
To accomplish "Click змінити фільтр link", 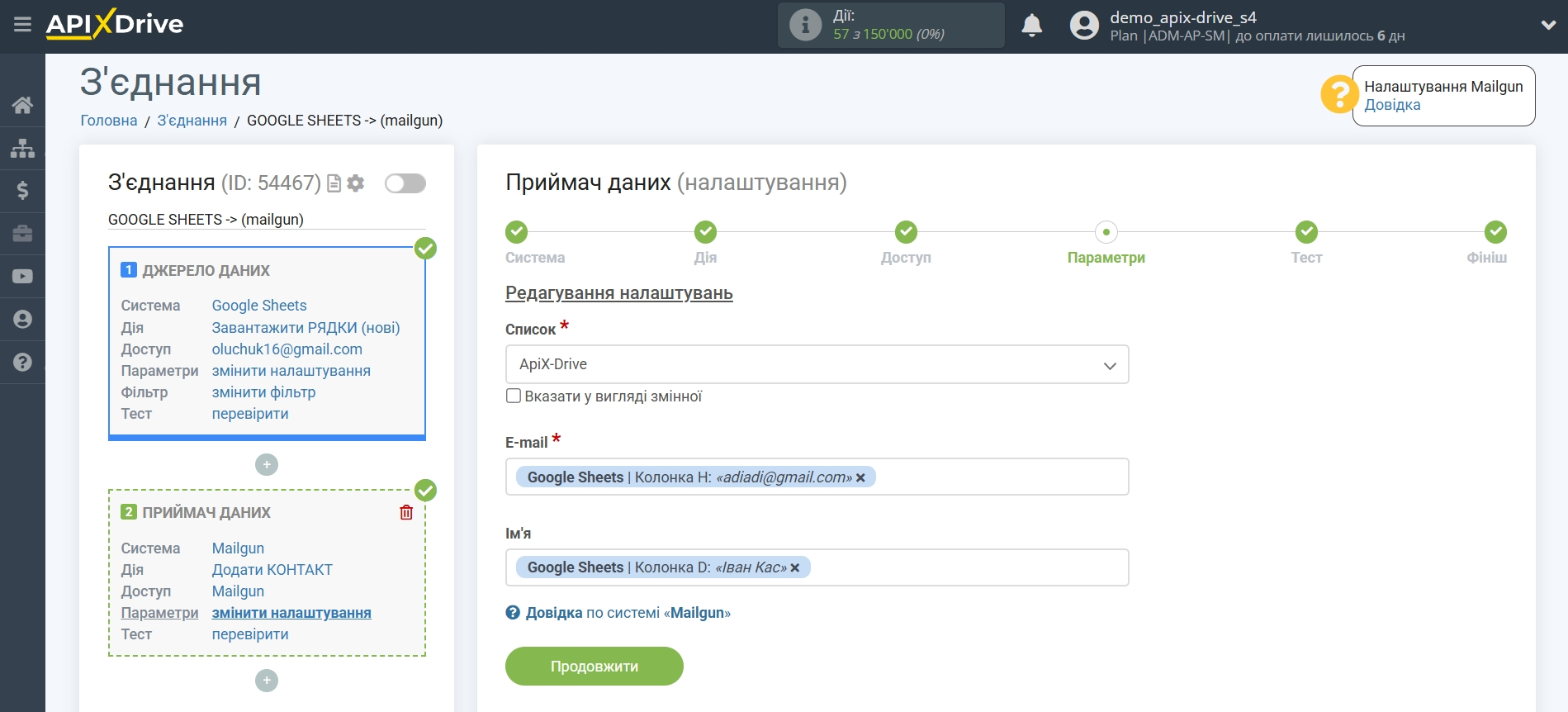I will (x=263, y=392).
